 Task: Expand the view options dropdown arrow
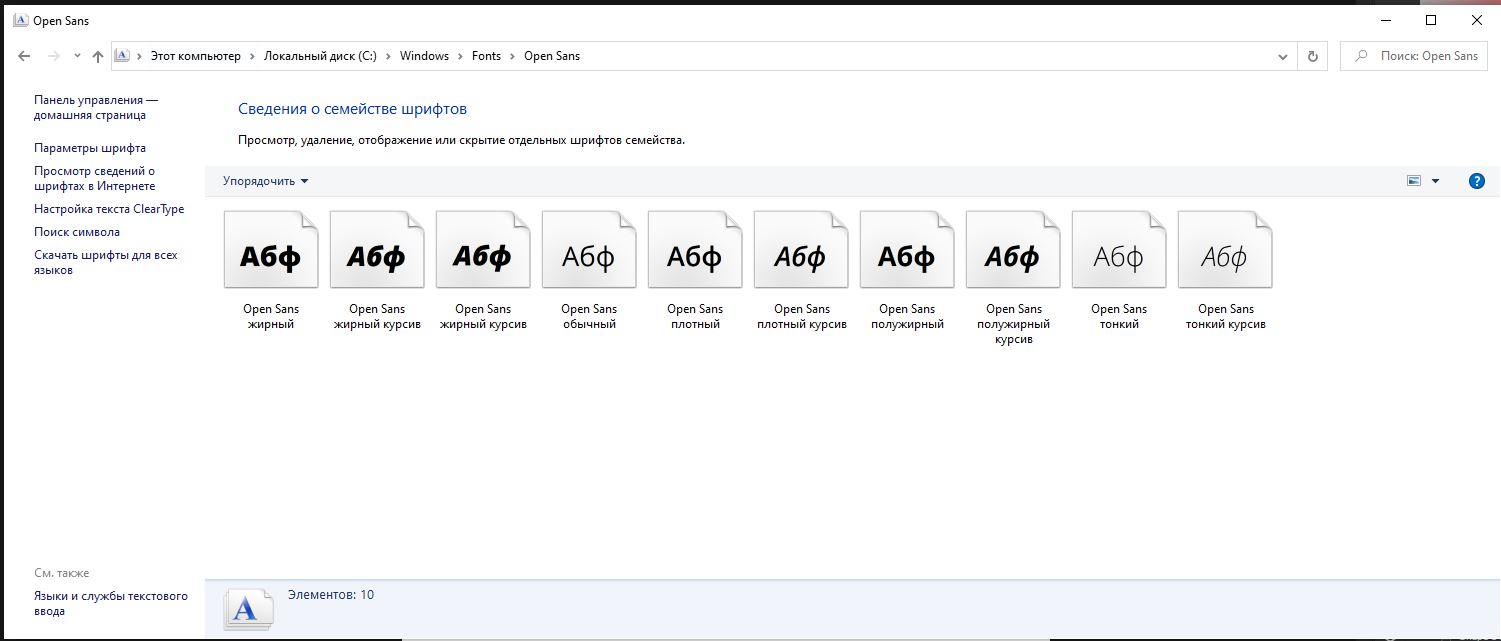point(1436,181)
